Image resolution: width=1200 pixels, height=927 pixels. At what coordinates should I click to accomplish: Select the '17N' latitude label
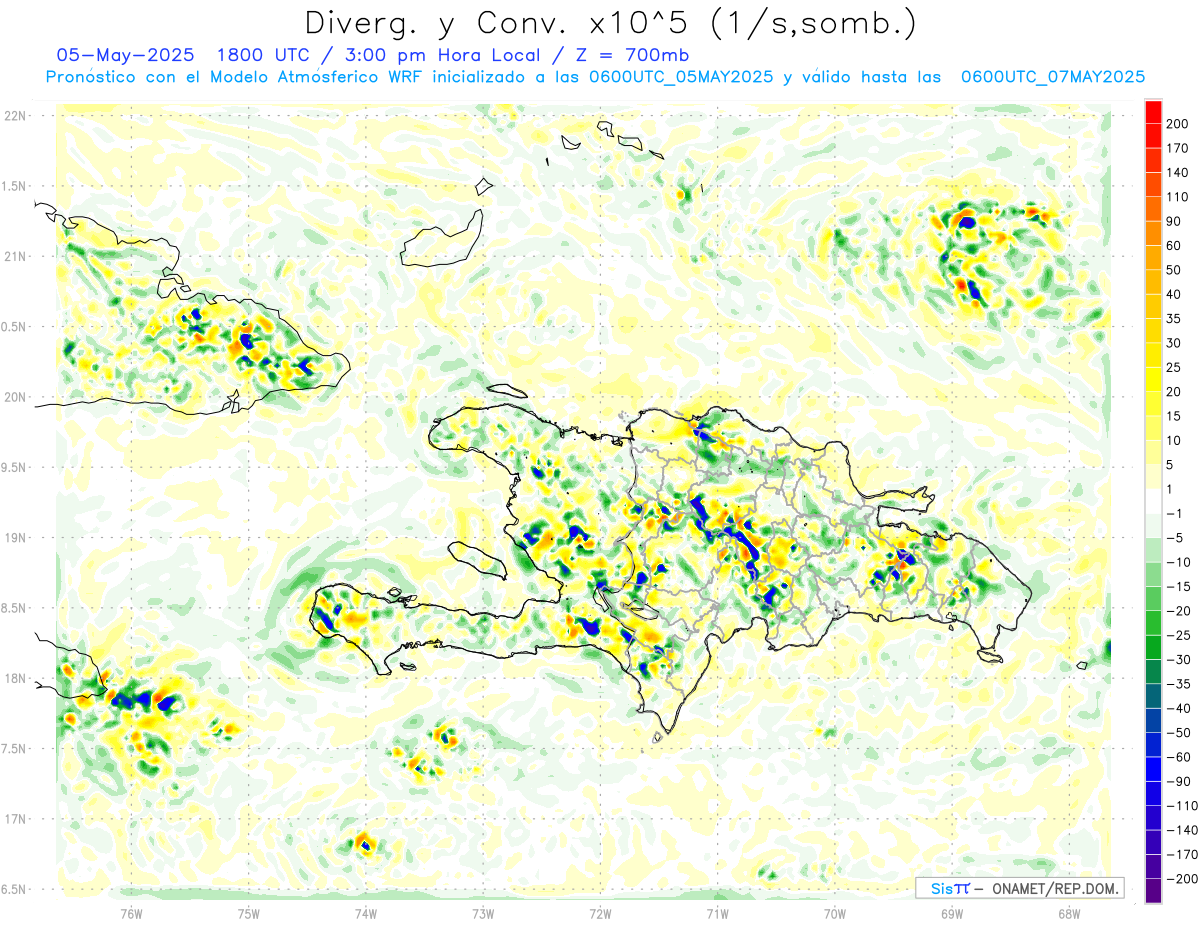click(16, 819)
